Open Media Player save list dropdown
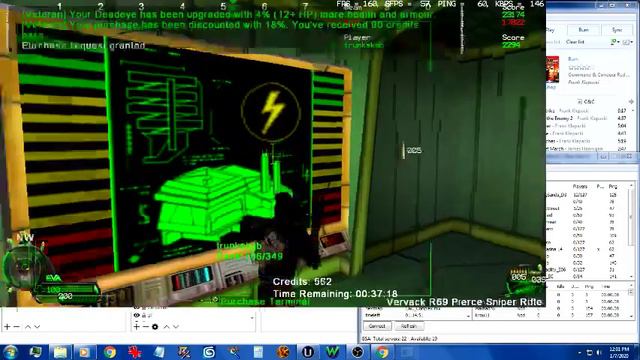Image resolution: width=640 pixels, height=360 pixels. [614, 42]
